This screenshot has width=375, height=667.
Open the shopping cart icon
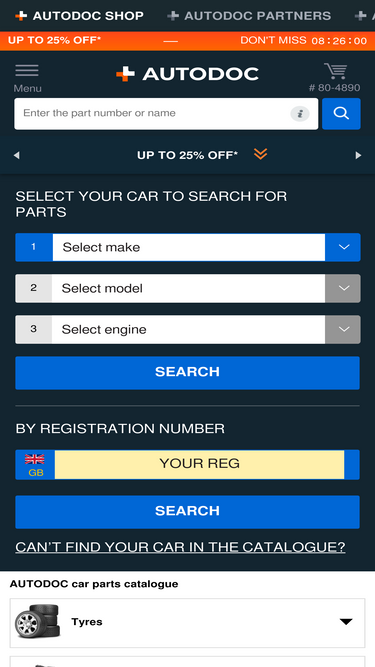[x=335, y=71]
